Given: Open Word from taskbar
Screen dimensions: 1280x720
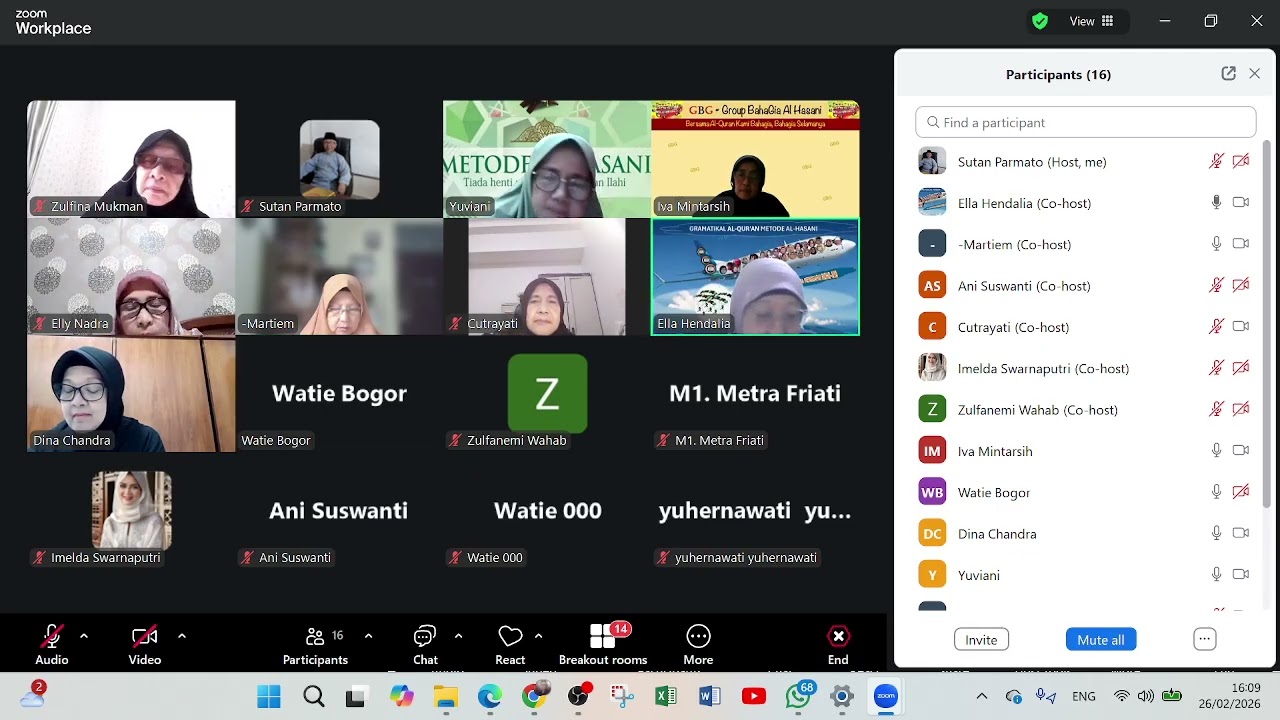Looking at the screenshot, I should [710, 696].
